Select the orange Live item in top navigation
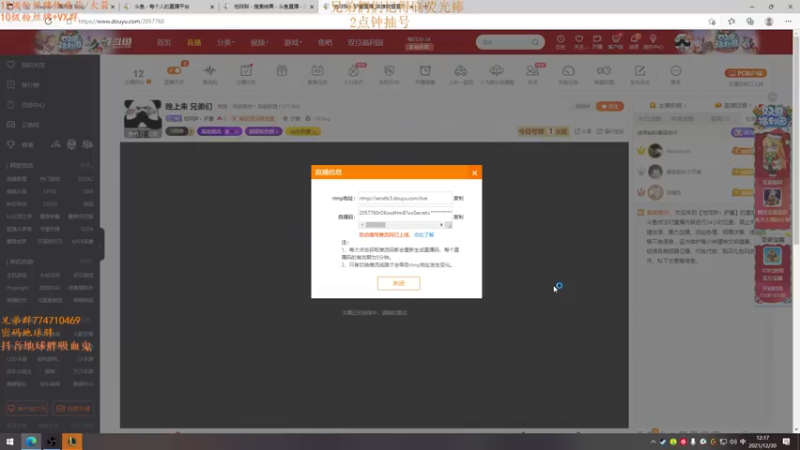 pyautogui.click(x=194, y=42)
